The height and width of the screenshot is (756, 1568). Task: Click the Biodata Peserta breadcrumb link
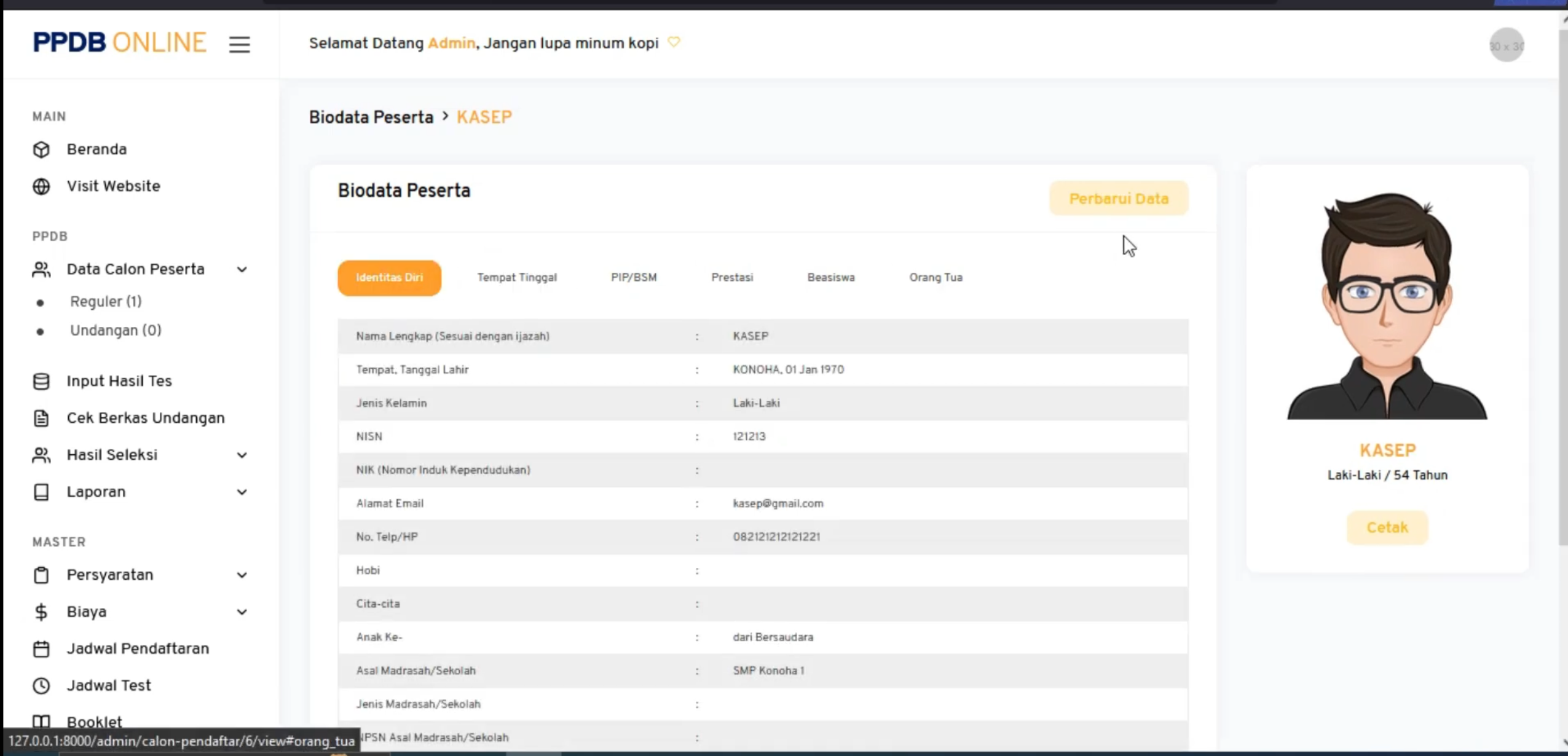pos(371,117)
